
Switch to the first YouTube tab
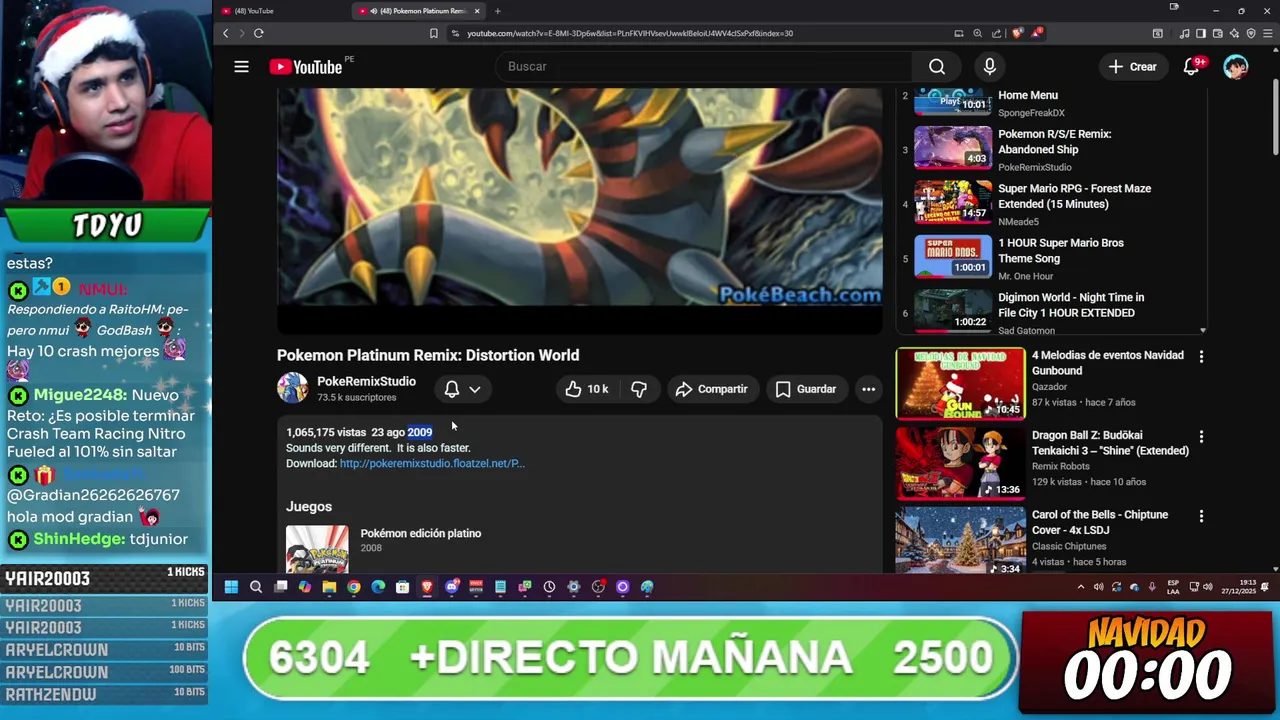pyautogui.click(x=280, y=11)
